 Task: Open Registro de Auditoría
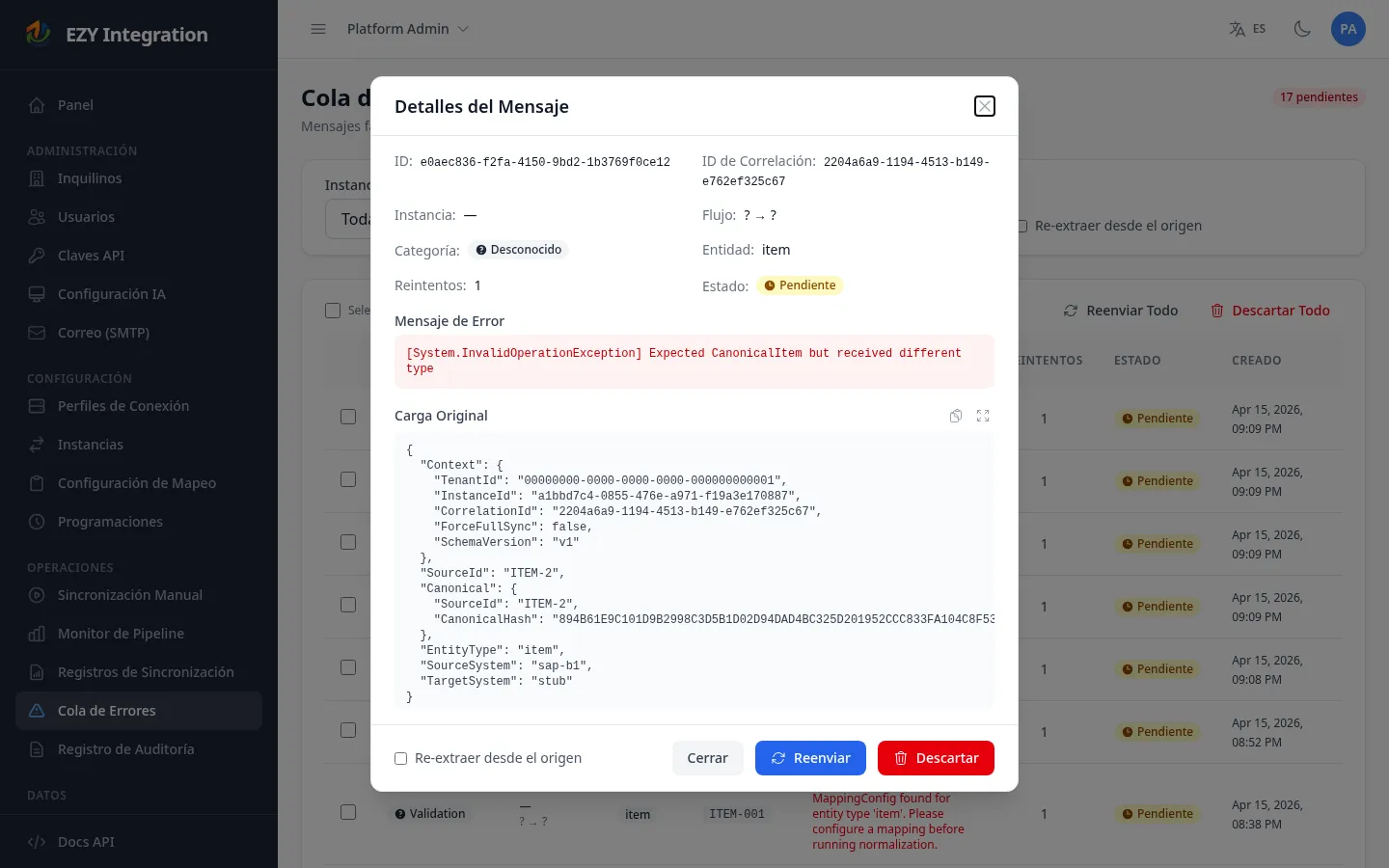139,749
